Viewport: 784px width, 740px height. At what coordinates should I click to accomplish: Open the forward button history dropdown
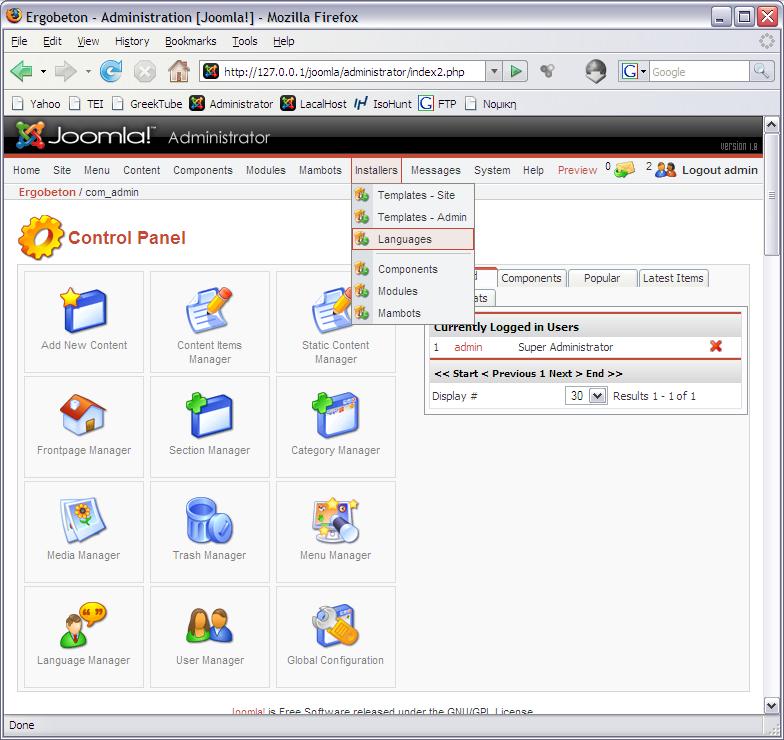coord(88,72)
